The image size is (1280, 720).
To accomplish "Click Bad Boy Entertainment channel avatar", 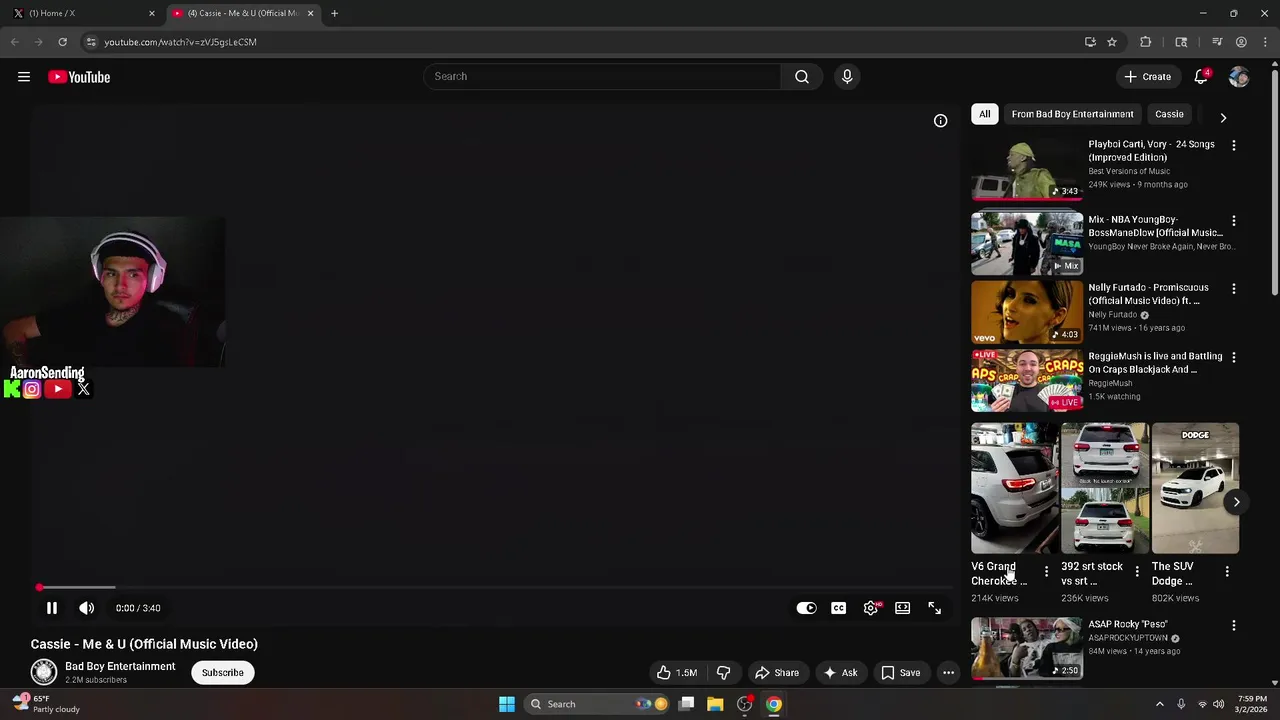I will [44, 673].
